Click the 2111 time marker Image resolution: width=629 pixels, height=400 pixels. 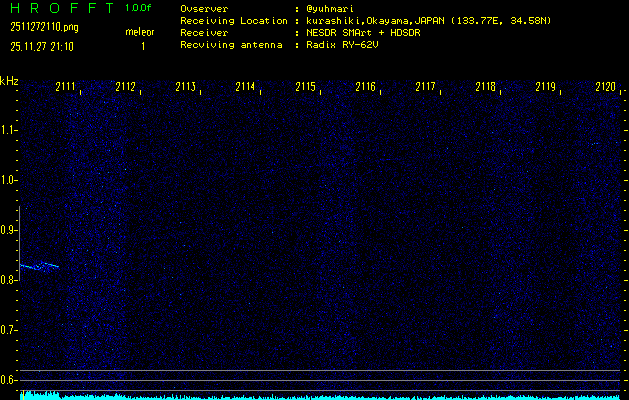coord(66,87)
